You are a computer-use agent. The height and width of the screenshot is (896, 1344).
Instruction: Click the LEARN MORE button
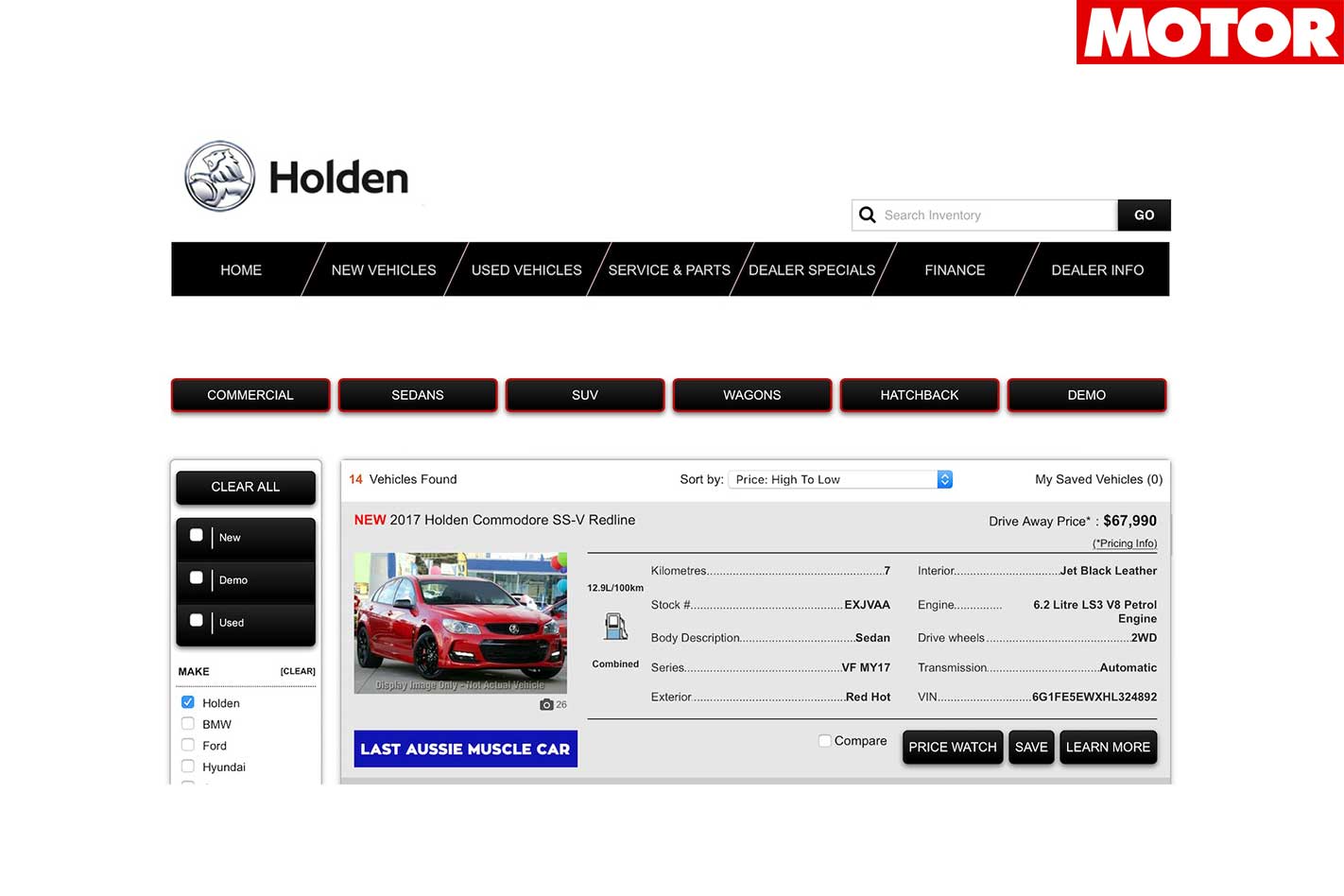(1108, 747)
